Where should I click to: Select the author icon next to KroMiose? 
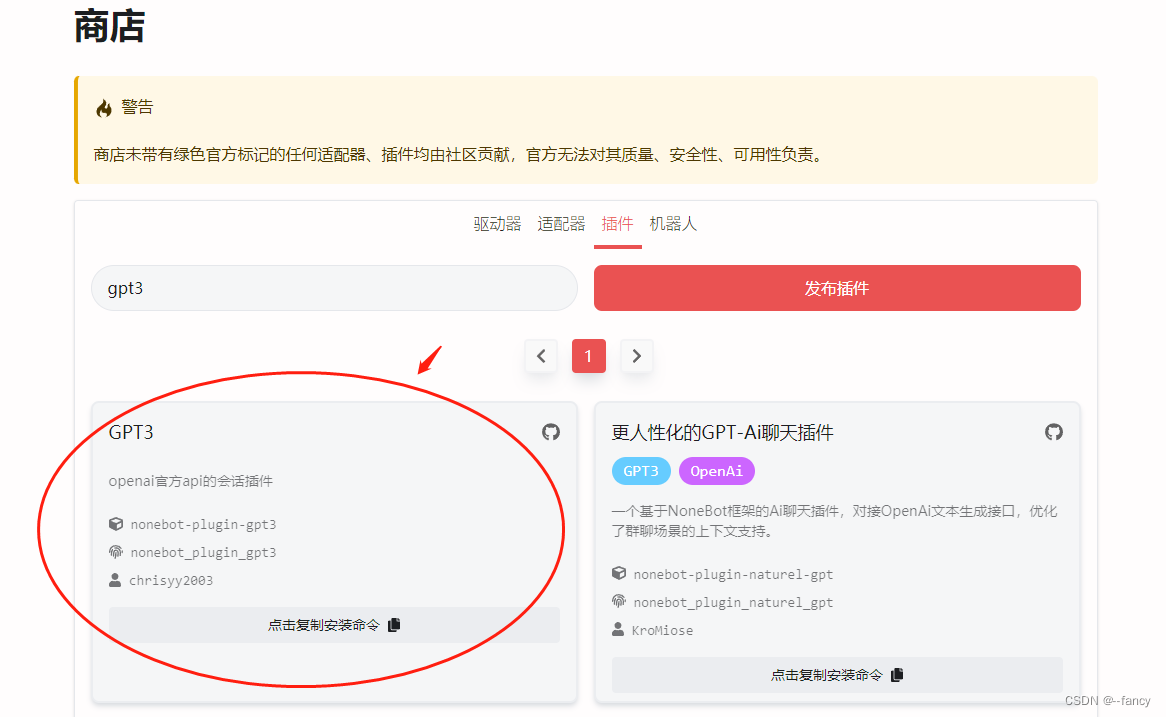pyautogui.click(x=618, y=629)
